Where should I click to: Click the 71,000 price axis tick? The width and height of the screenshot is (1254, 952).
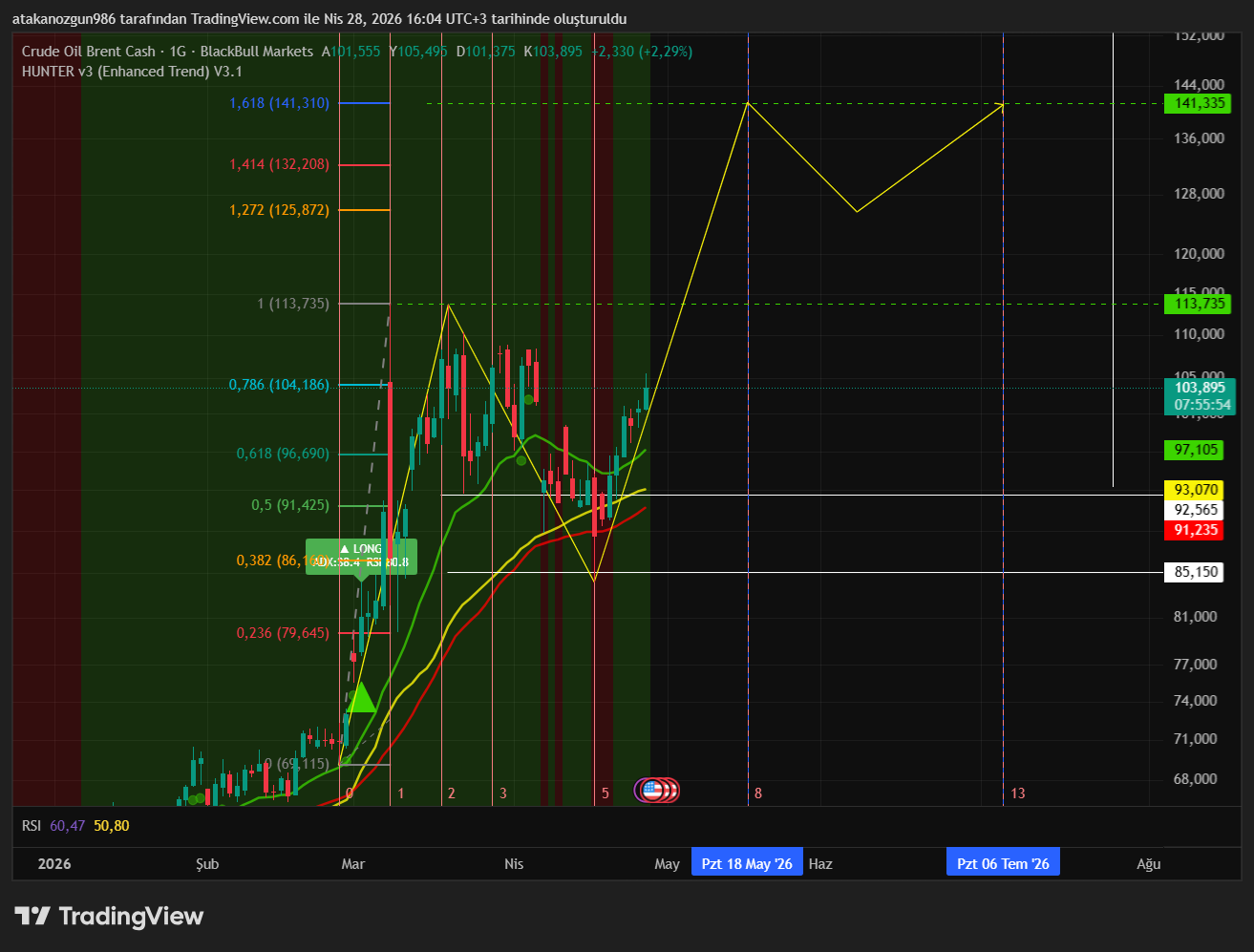point(1197,739)
